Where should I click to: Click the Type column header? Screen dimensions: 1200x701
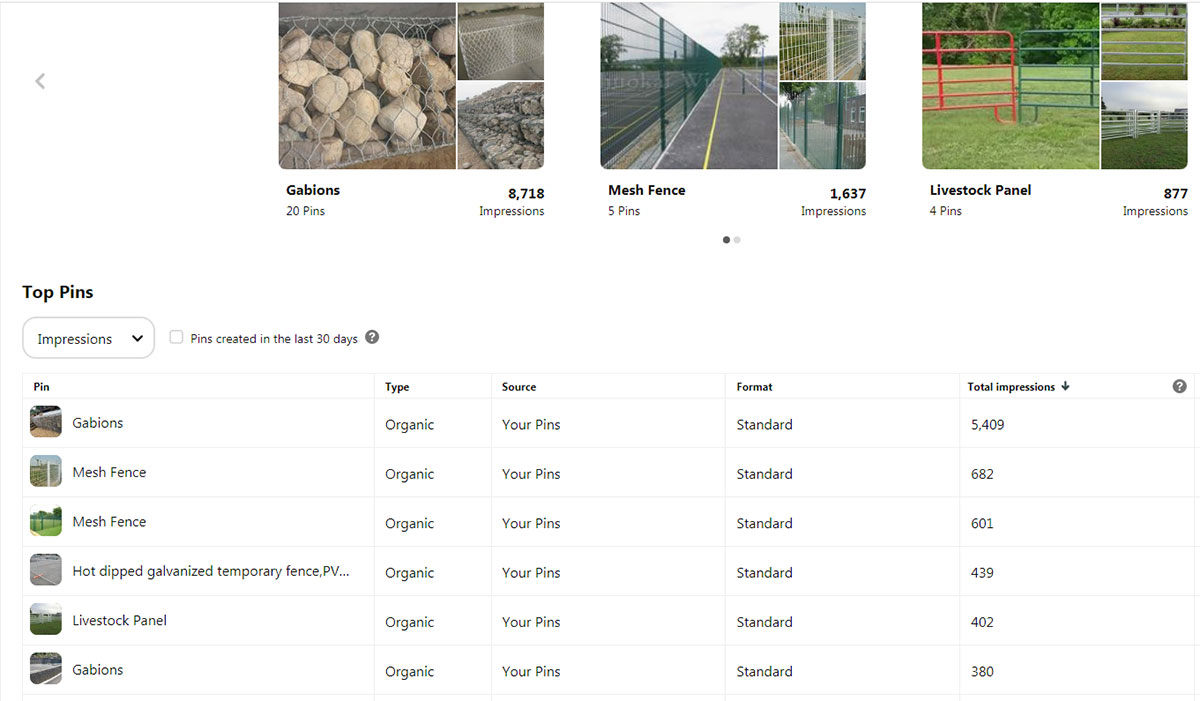click(x=397, y=387)
